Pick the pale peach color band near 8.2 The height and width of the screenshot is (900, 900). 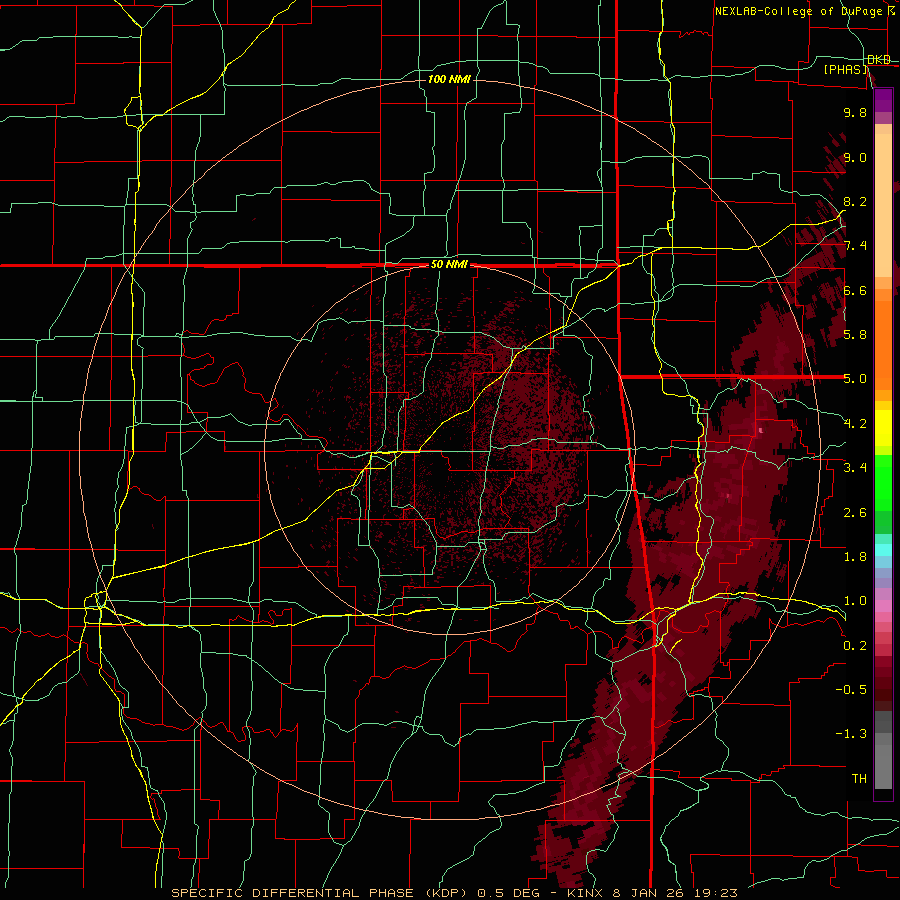point(883,207)
